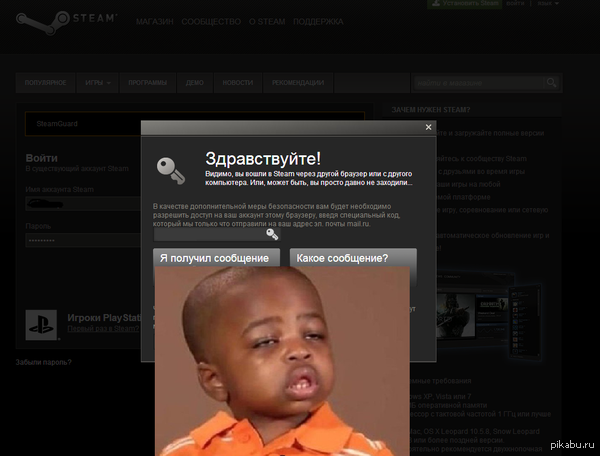Click the войти link at top
The image size is (600, 456).
tap(515, 3)
